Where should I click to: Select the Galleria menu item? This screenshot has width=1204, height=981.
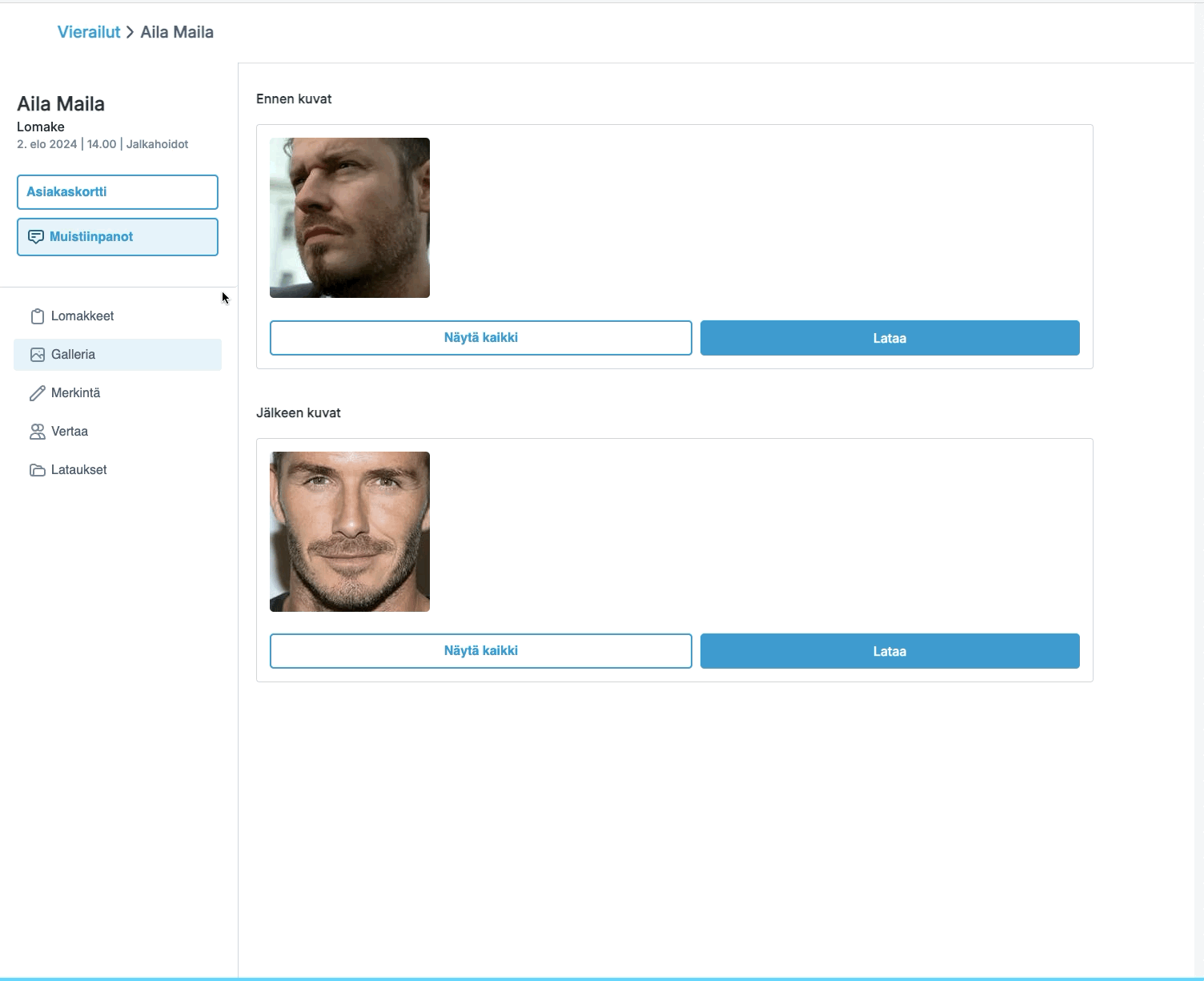[x=118, y=355]
